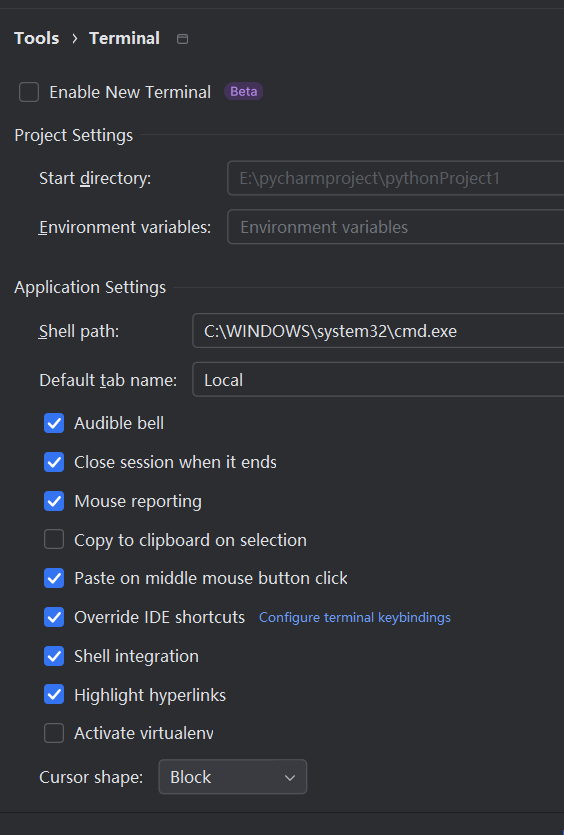Enable Activate virtualenv checkbox
The image size is (564, 835).
[x=54, y=733]
